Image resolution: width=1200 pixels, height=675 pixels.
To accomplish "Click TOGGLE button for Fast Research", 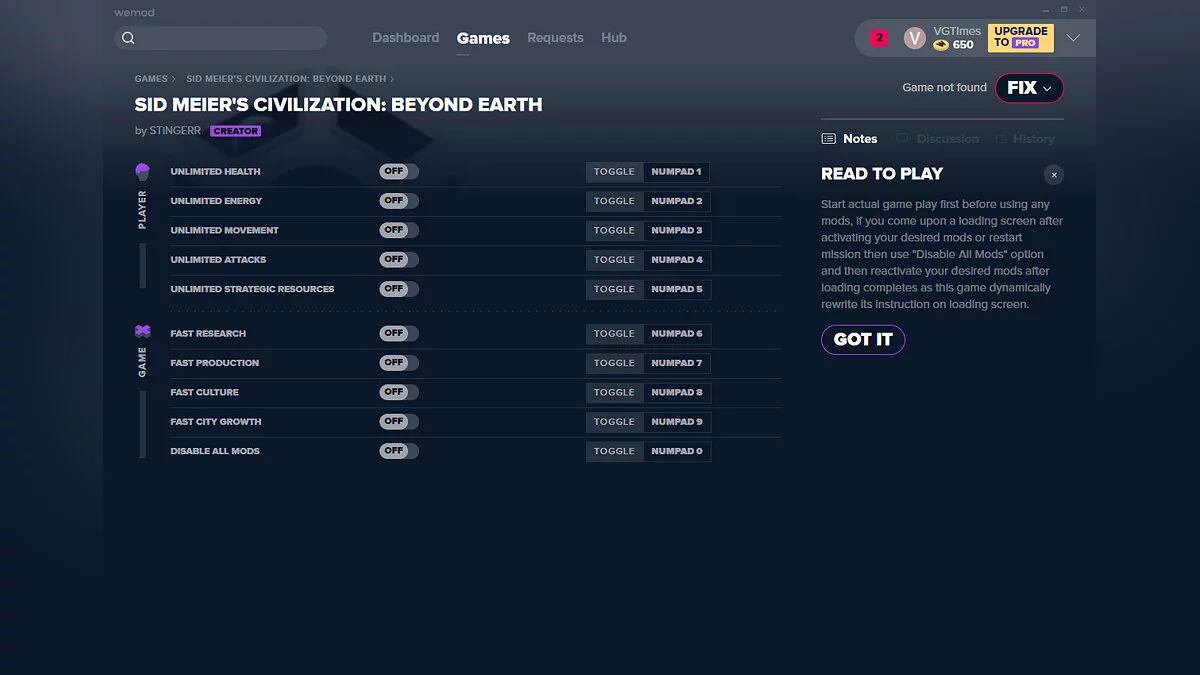I will coord(614,333).
